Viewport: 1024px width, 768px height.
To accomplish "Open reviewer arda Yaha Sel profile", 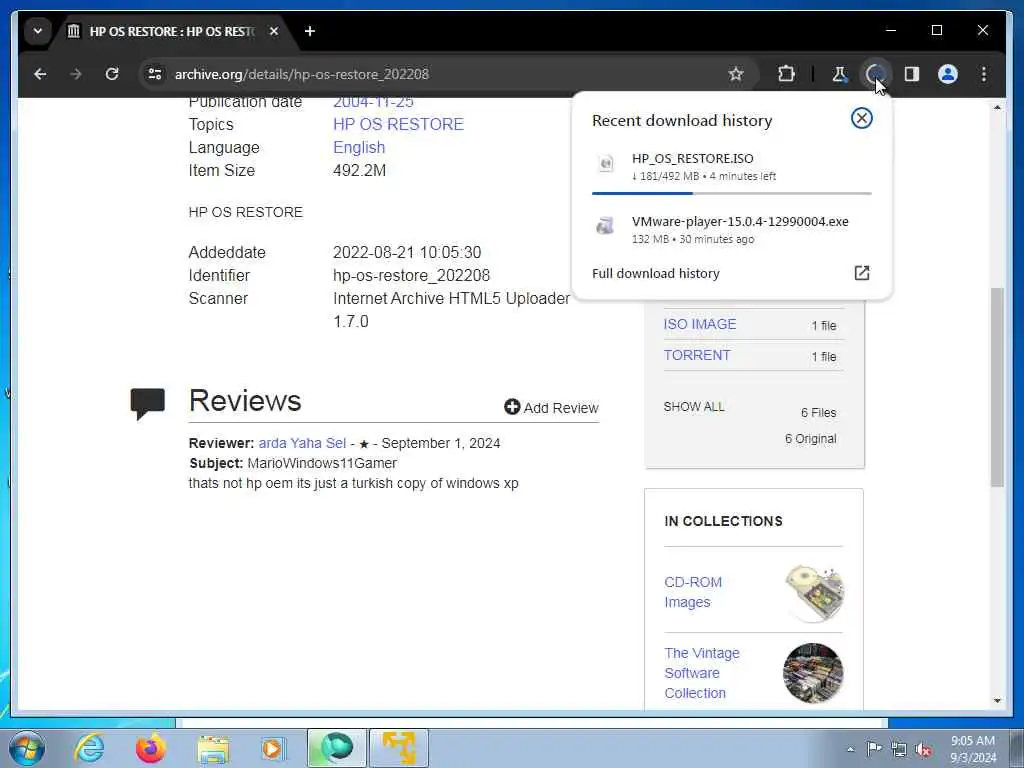I will click(302, 443).
